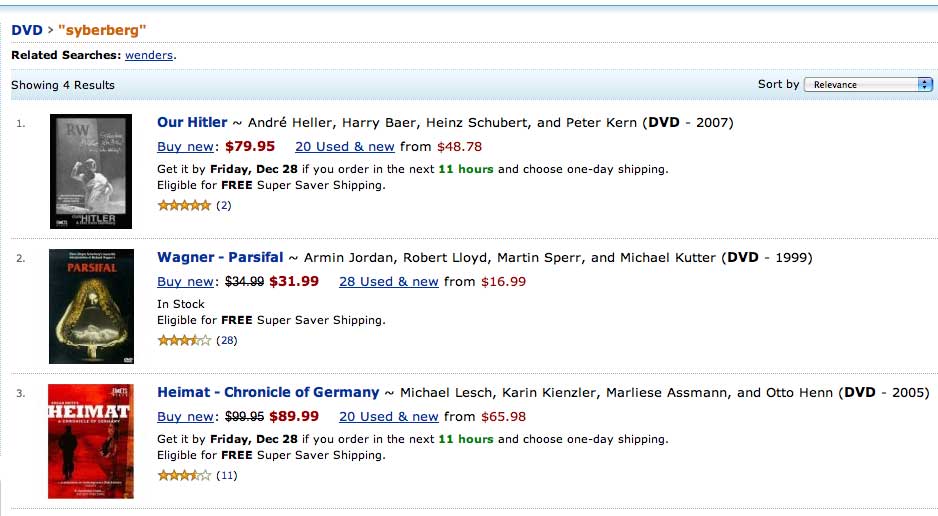Open the Wagner - Parsifal title link
The image size is (938, 516).
tap(220, 258)
